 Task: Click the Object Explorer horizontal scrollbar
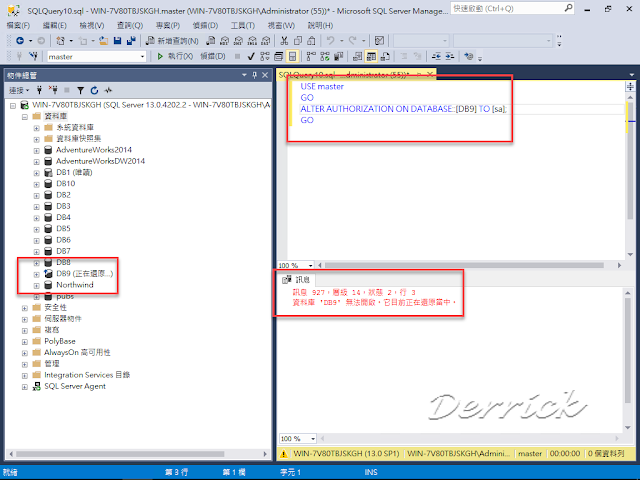click(120, 454)
